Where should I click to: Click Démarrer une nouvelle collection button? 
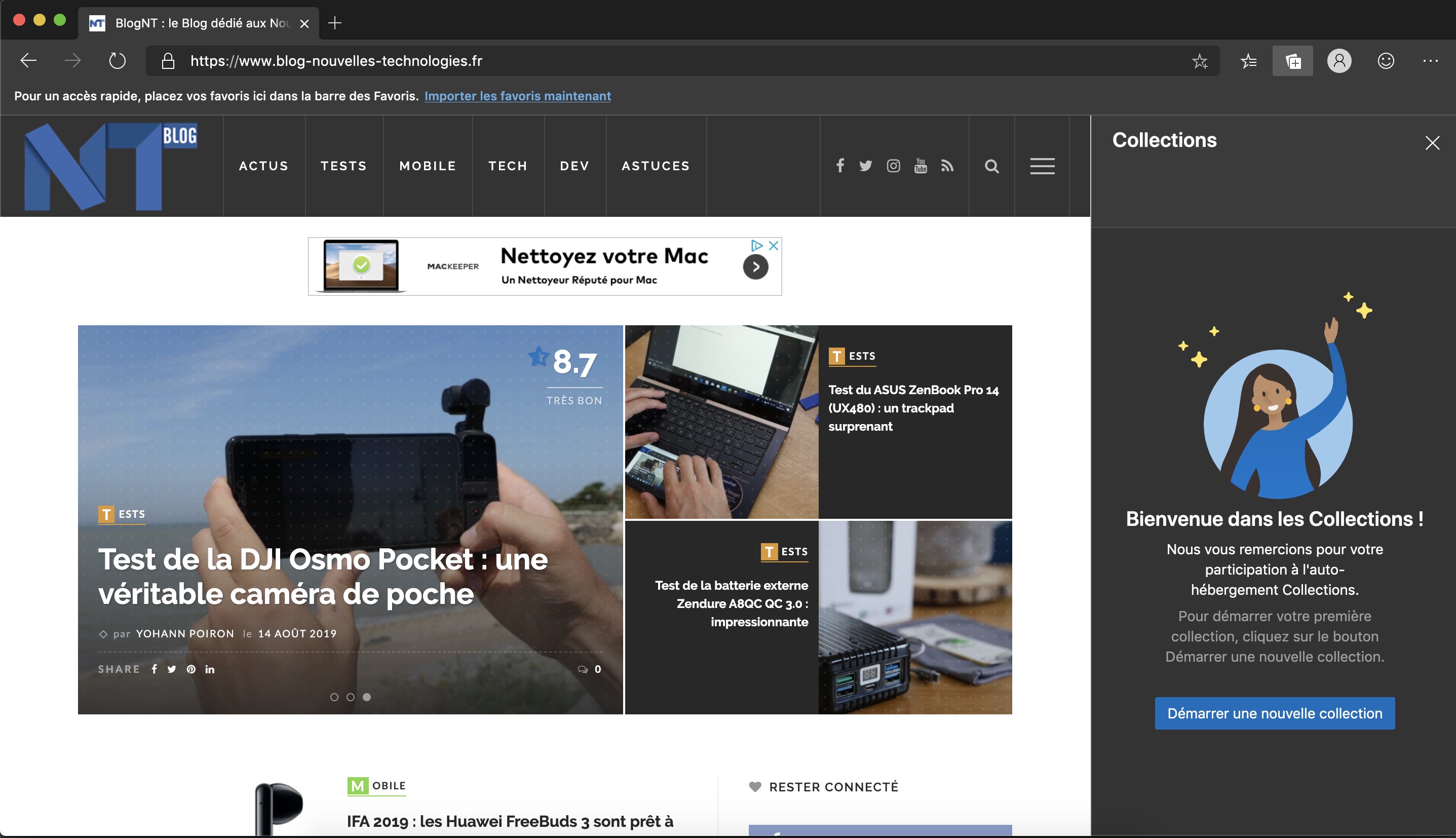coord(1274,714)
